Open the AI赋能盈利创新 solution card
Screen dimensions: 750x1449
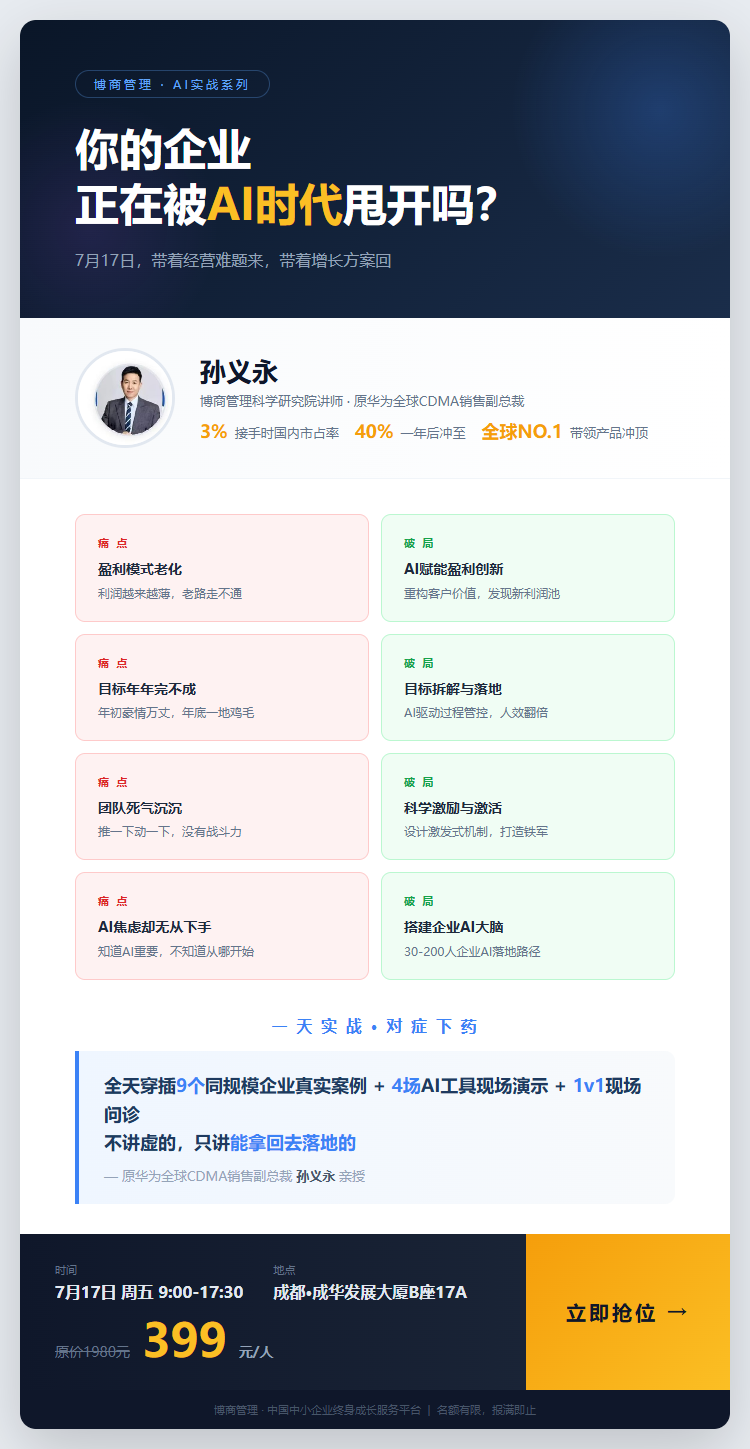[528, 568]
